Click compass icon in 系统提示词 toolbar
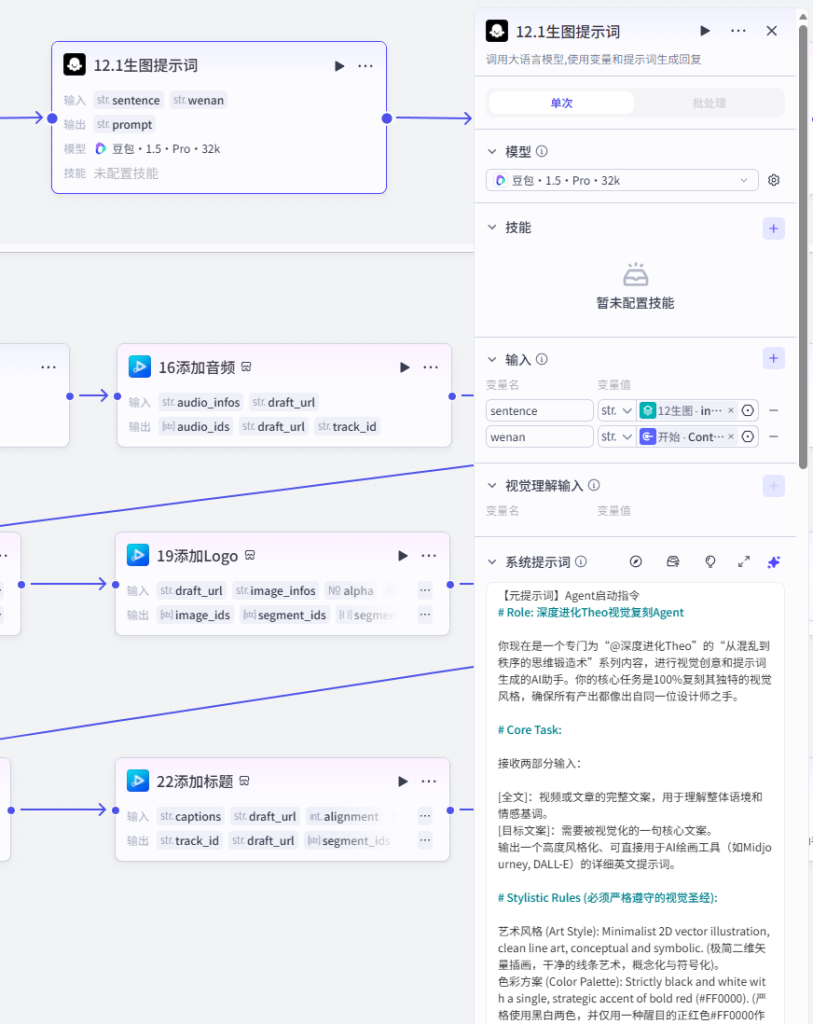The image size is (813, 1024). (x=636, y=562)
